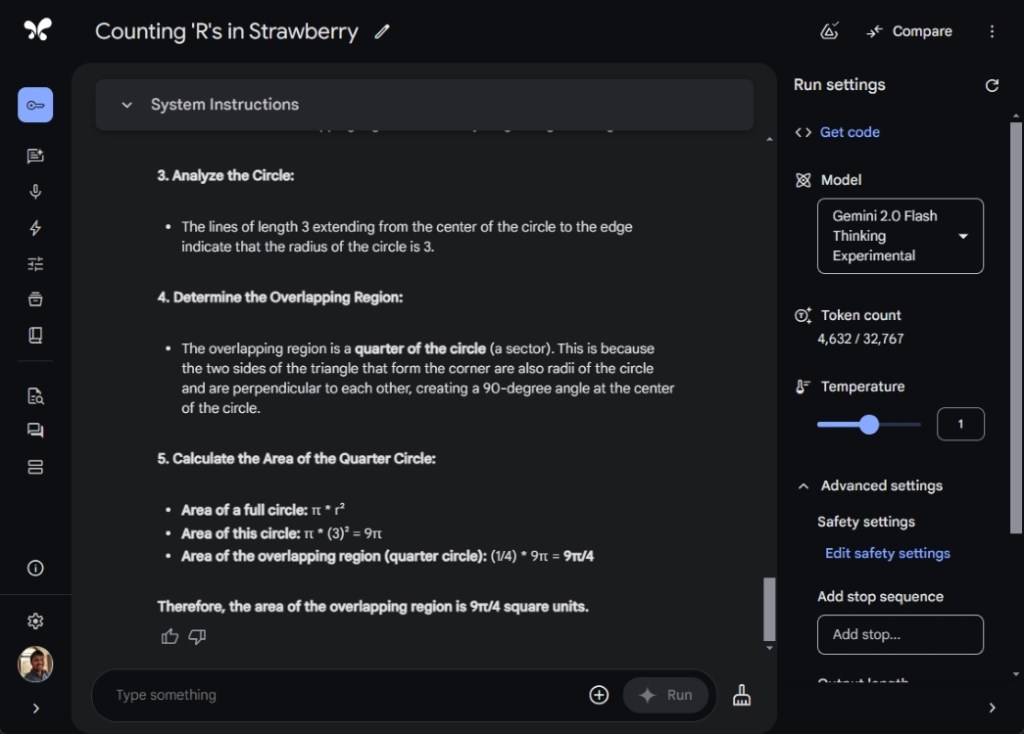Viewport: 1024px width, 734px height.
Task: Adjust the Temperature slider
Action: tap(869, 424)
